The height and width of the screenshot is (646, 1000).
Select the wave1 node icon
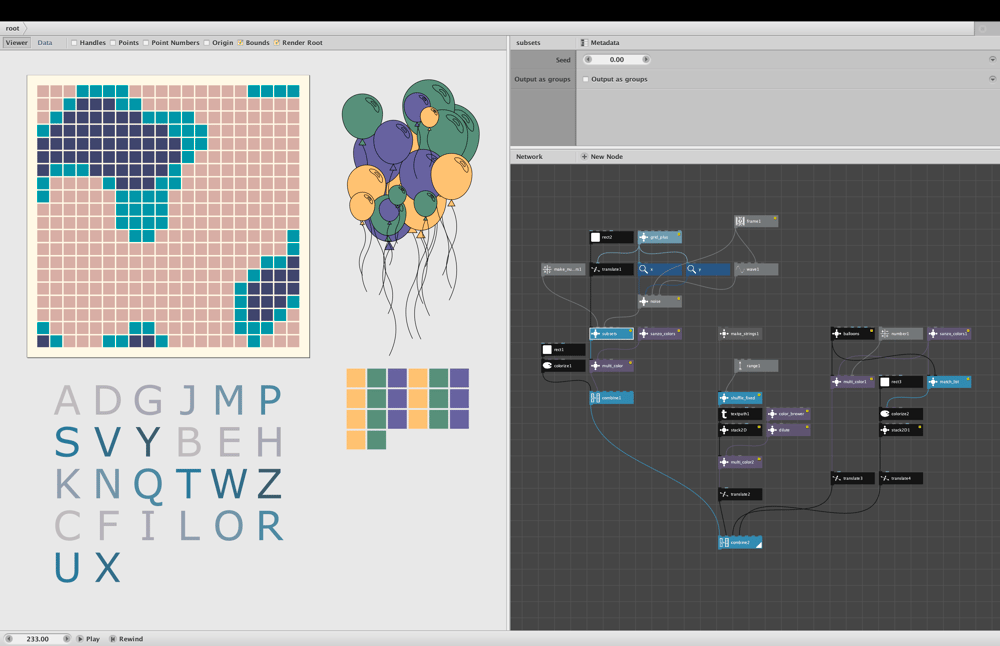(740, 269)
